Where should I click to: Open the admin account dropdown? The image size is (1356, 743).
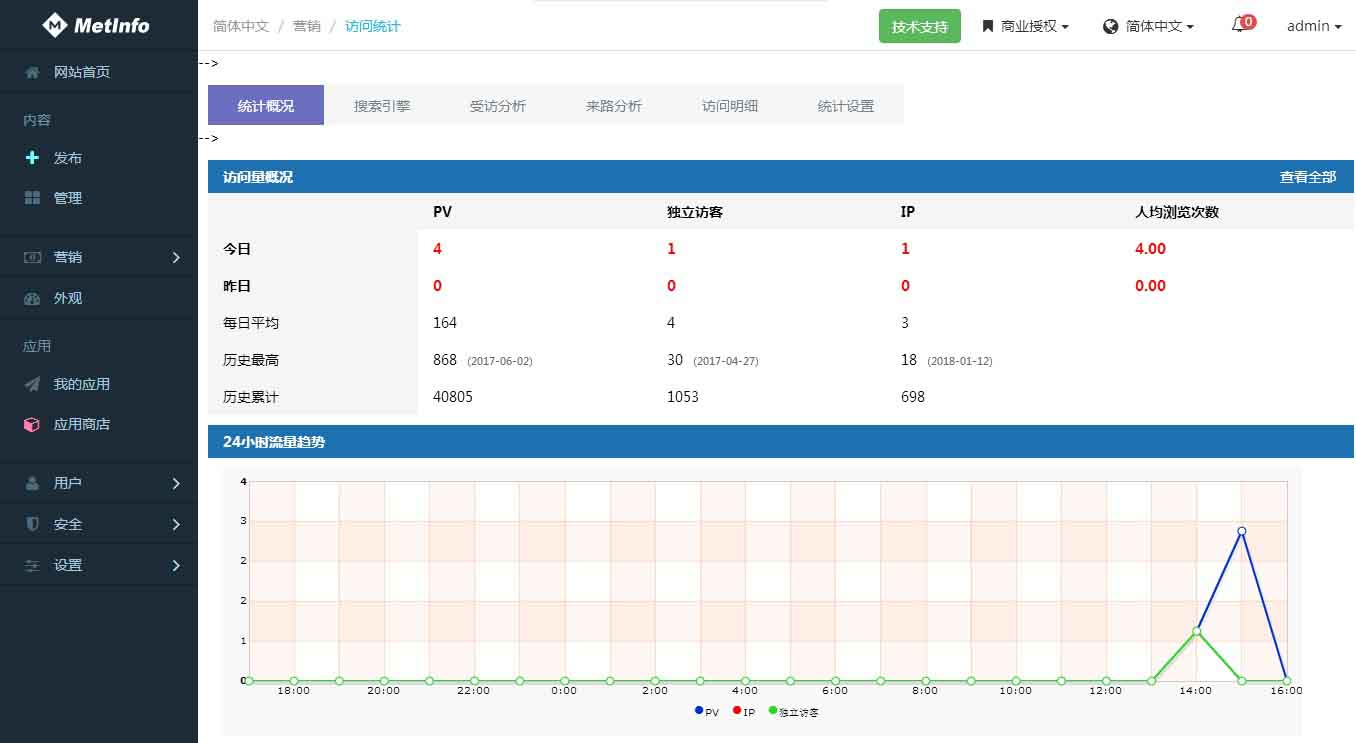[1313, 26]
